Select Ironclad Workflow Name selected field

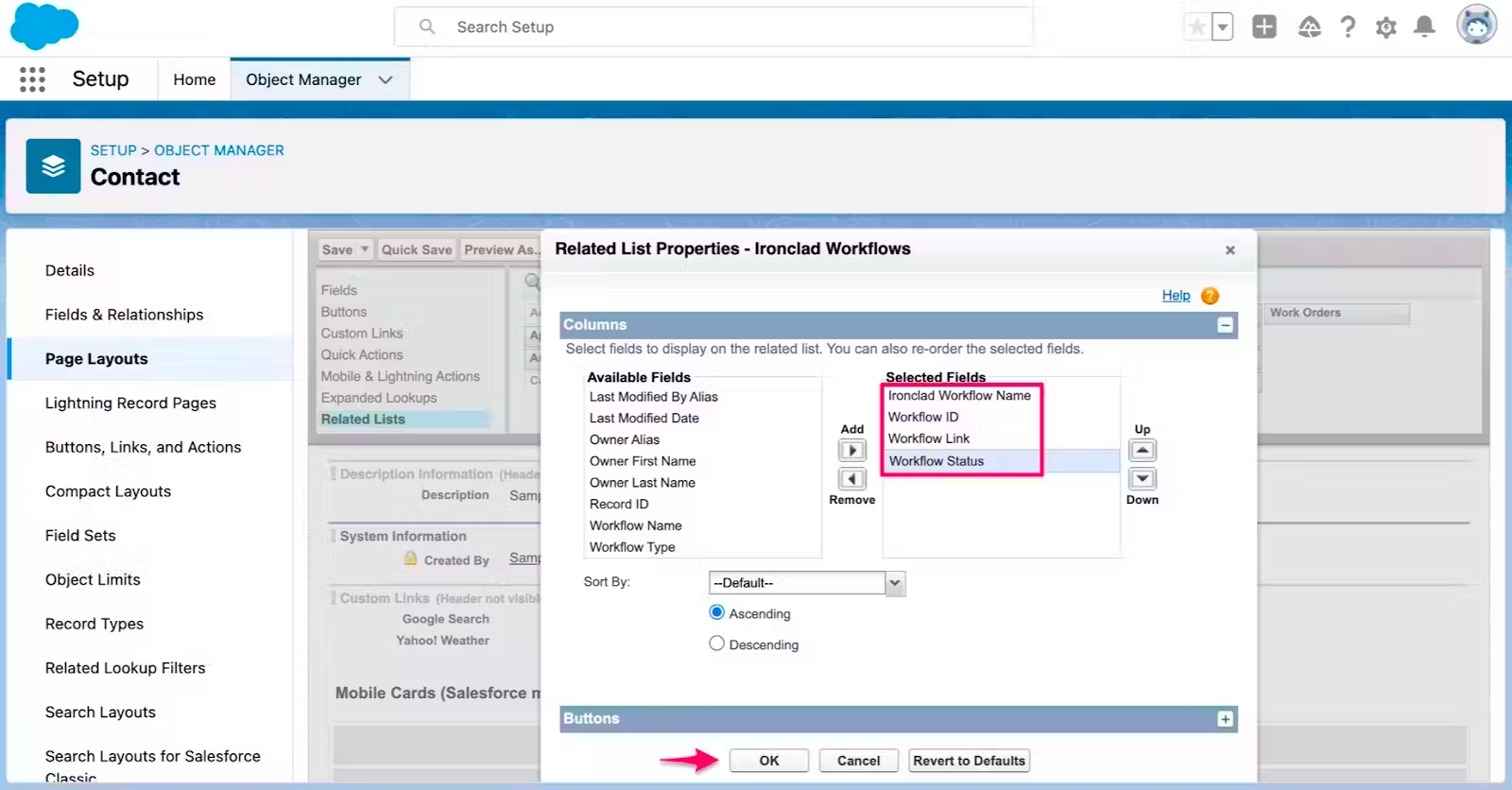(959, 396)
